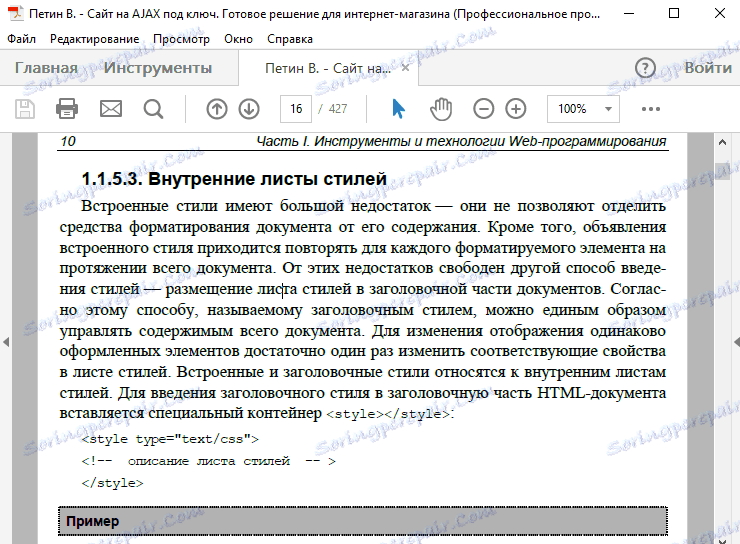Open the Справка menu
740x544 pixels.
(x=290, y=39)
